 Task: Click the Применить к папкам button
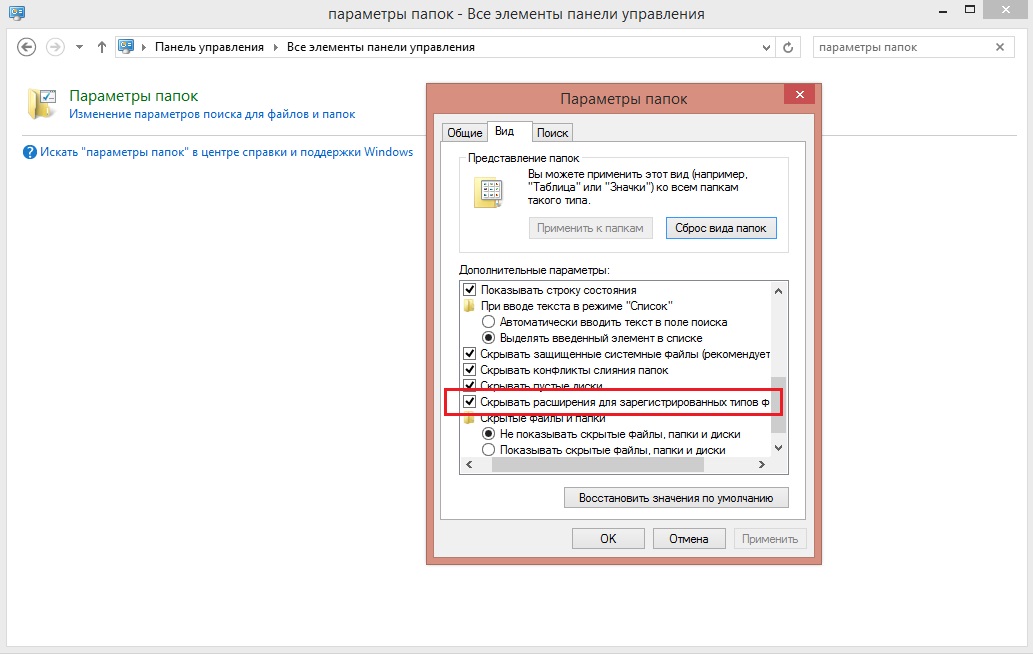pos(590,228)
